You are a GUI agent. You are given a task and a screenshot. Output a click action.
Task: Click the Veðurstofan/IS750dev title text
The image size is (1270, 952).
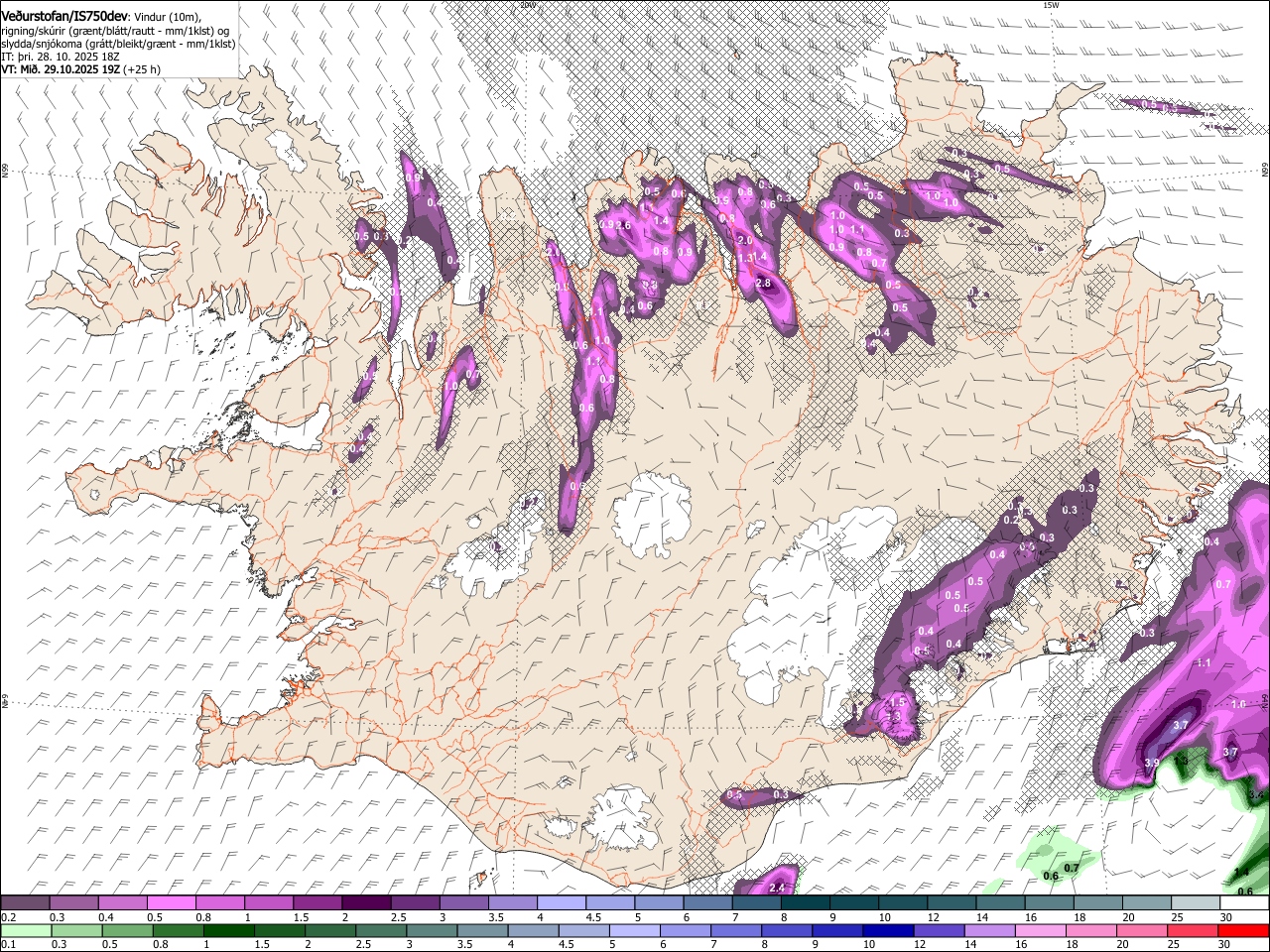(x=64, y=17)
